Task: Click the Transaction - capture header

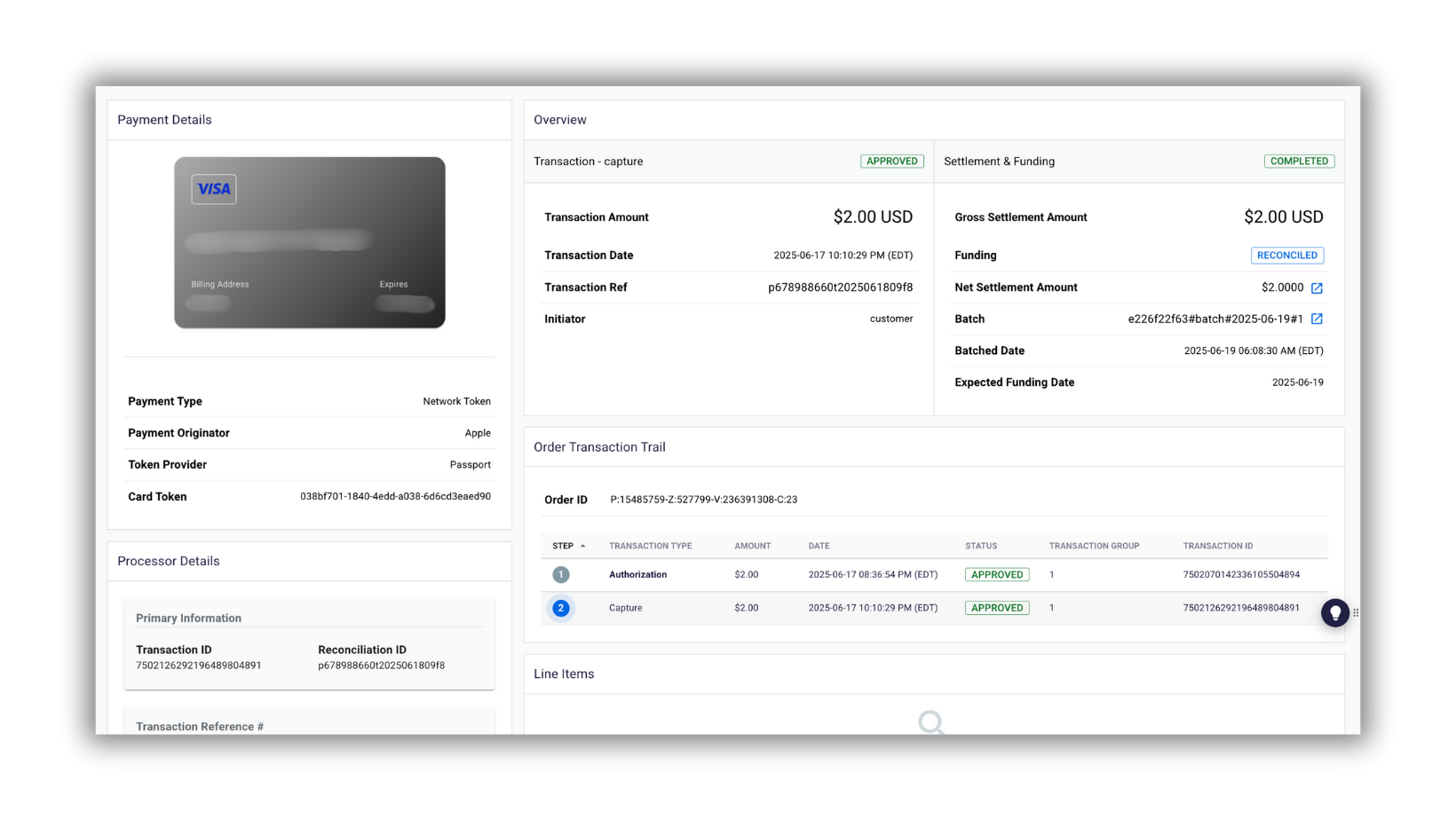Action: [x=588, y=162]
